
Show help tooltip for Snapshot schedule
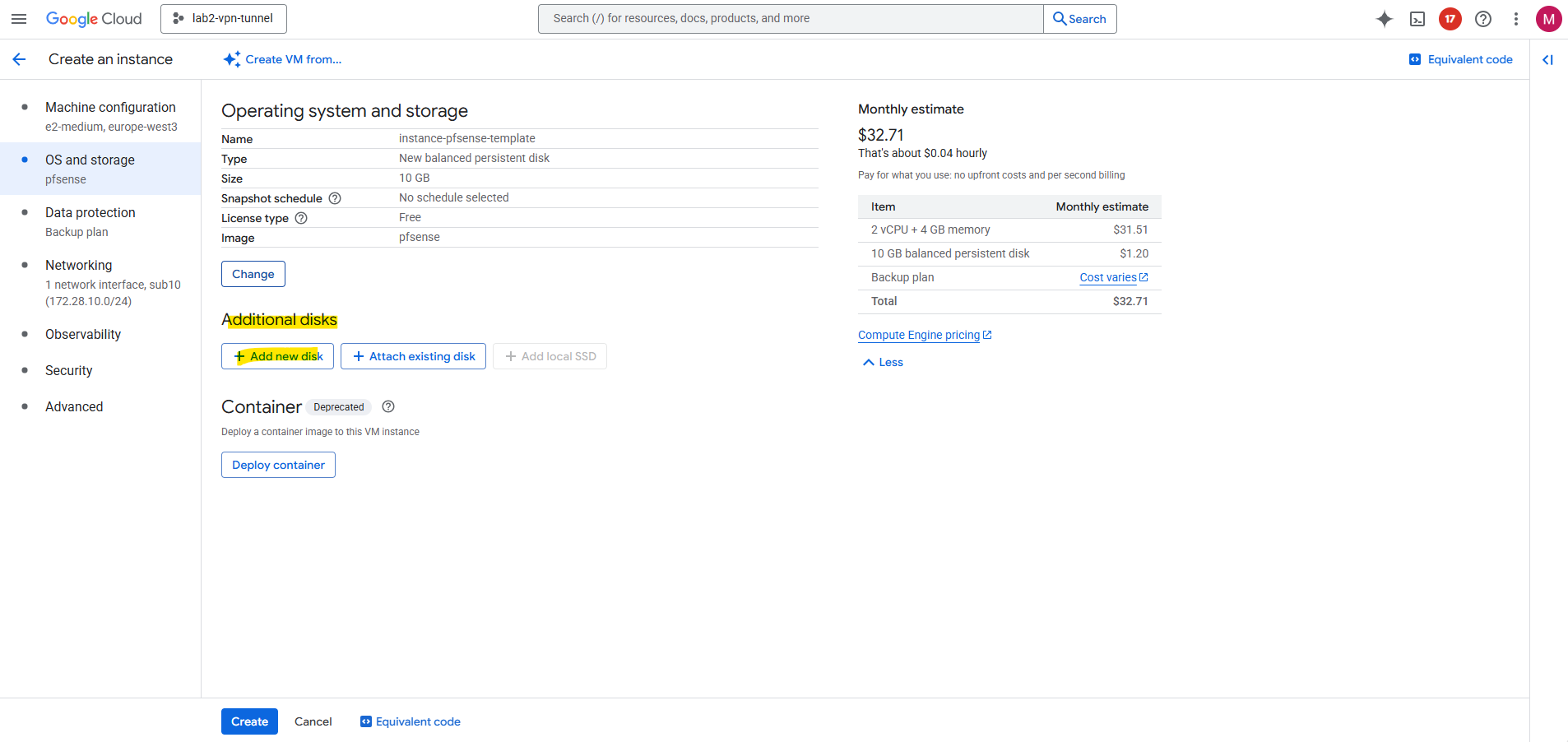(335, 198)
